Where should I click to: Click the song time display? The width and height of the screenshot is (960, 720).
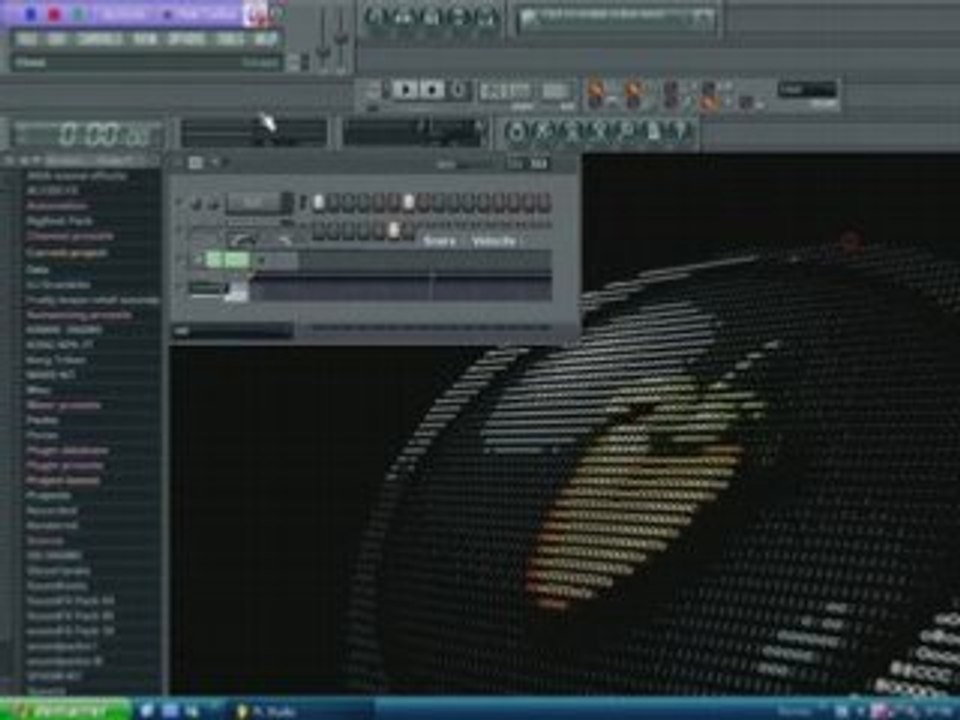pos(89,134)
